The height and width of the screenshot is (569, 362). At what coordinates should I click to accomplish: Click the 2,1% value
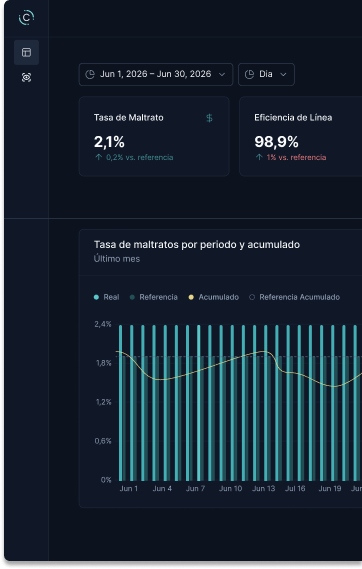109,142
